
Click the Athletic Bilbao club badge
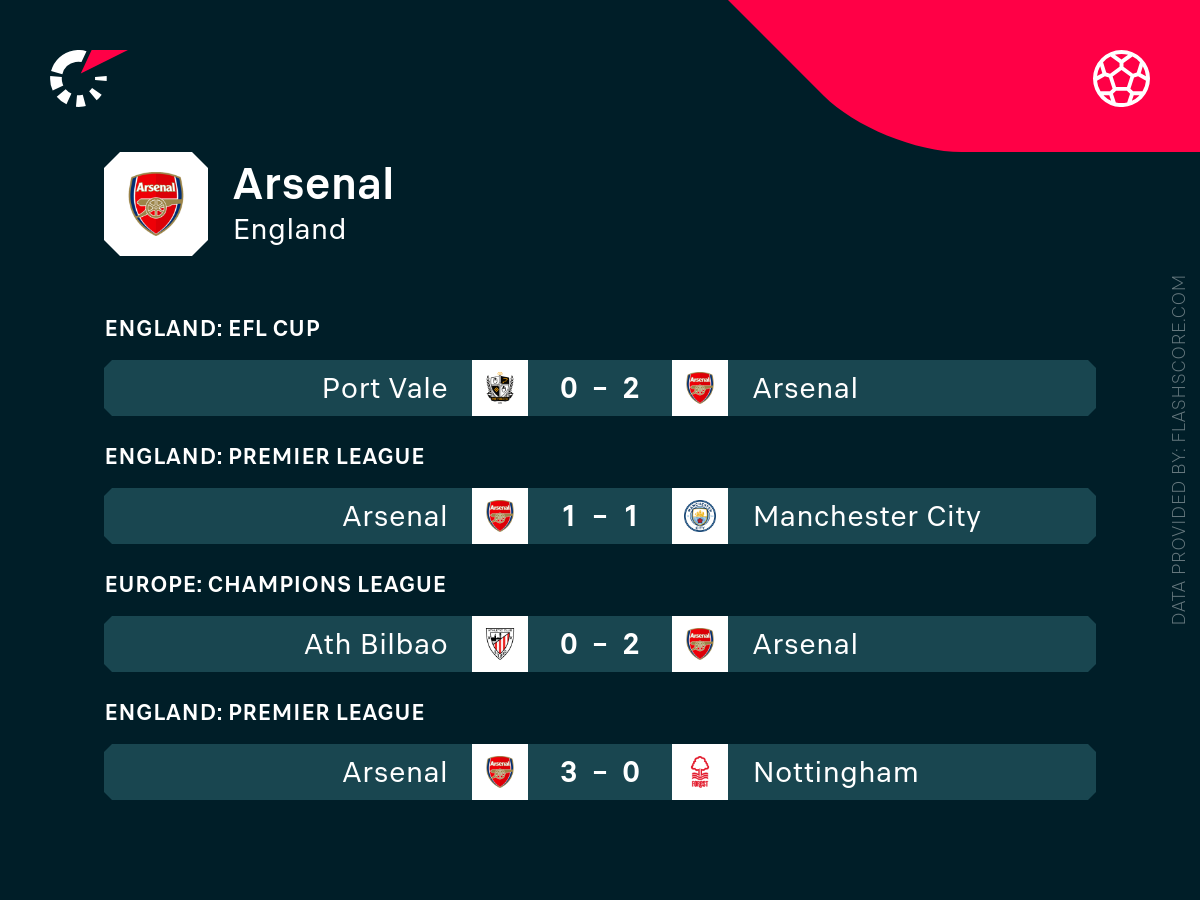pos(500,644)
